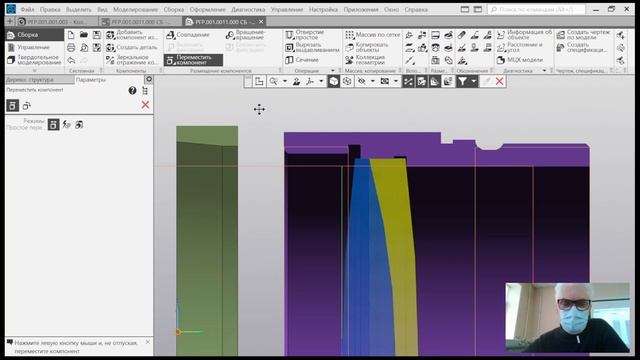Expand toolbar sets list under Твердотельное моделирование

click(x=35, y=71)
